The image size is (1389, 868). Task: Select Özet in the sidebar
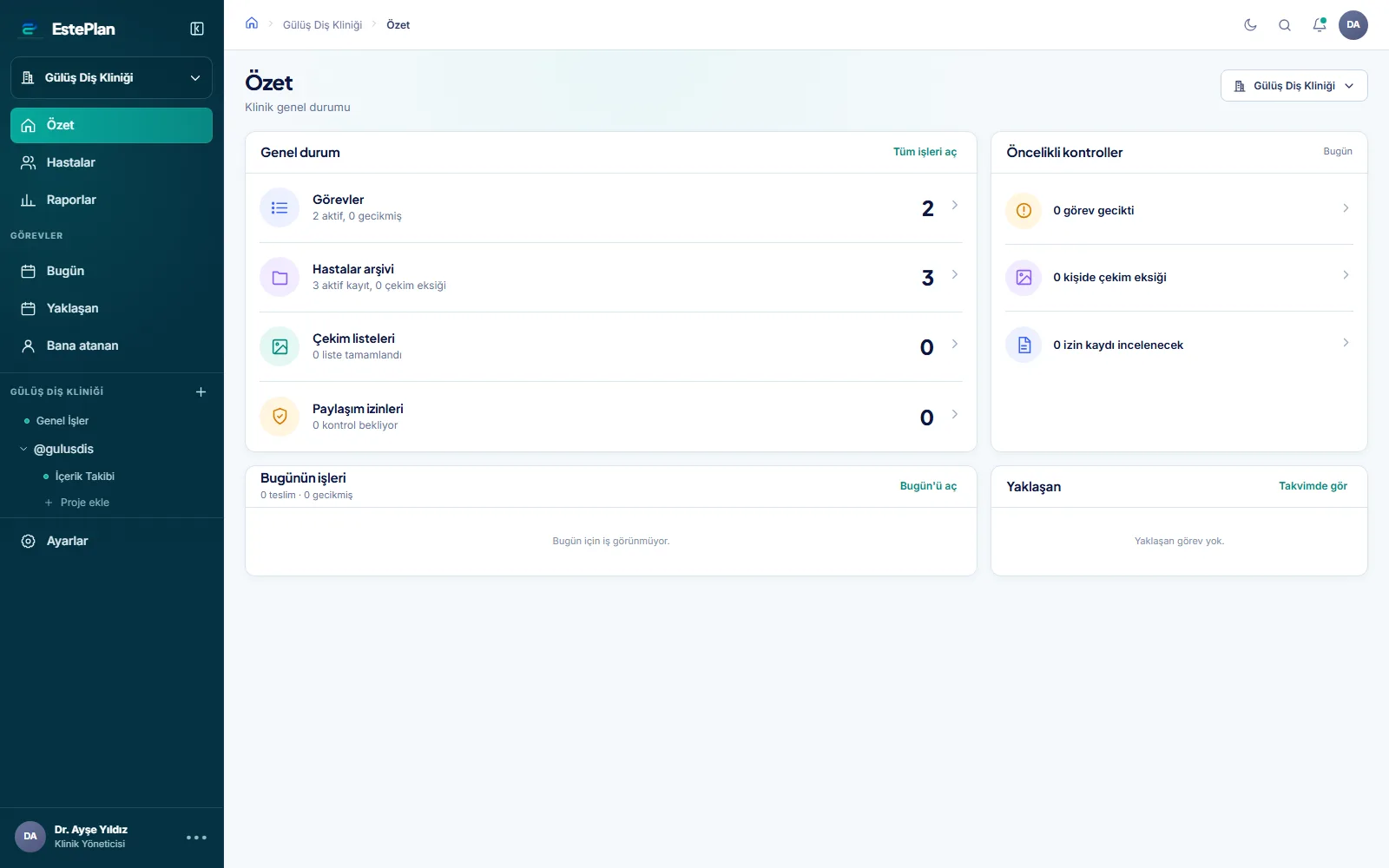[x=111, y=125]
